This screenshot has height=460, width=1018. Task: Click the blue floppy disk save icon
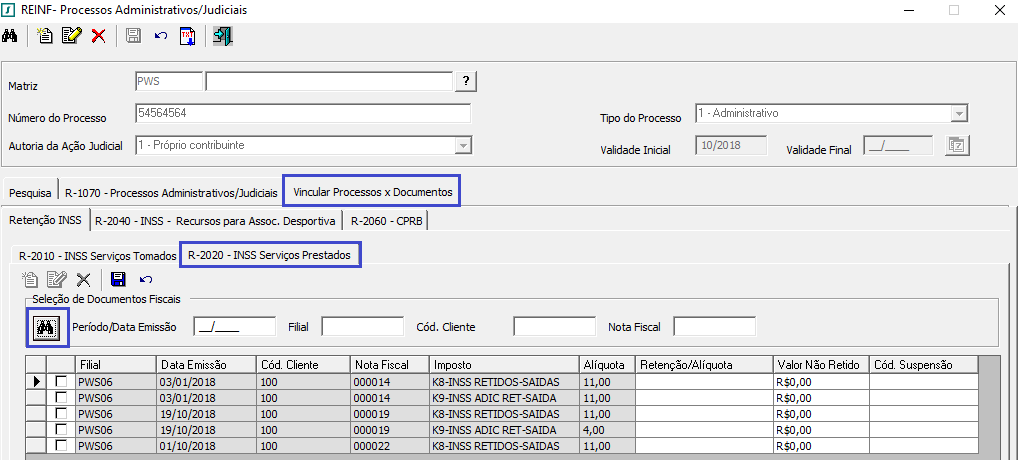[119, 280]
